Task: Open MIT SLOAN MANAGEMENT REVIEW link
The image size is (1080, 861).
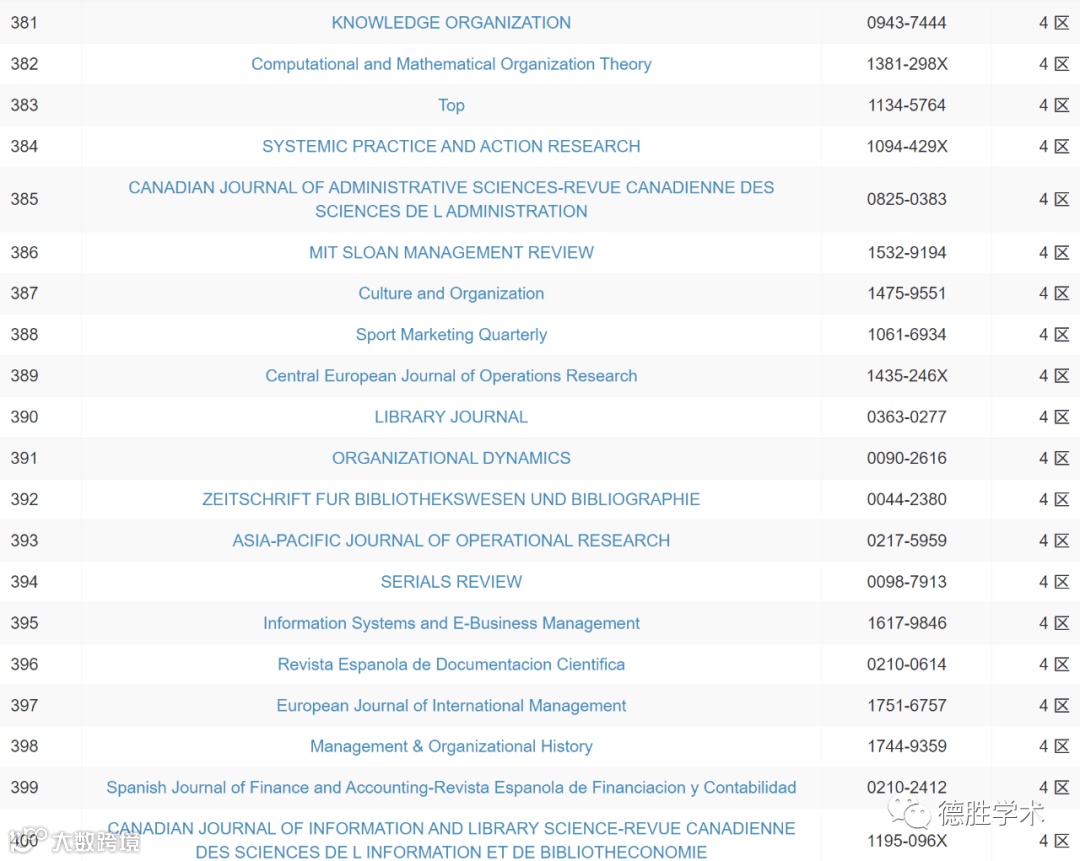Action: 451,252
